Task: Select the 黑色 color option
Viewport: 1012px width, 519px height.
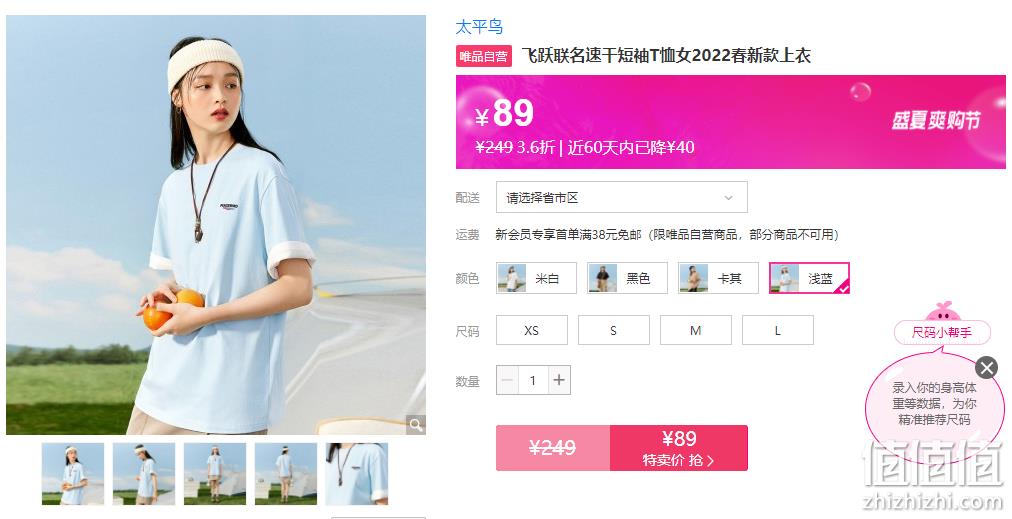Action: tap(627, 278)
